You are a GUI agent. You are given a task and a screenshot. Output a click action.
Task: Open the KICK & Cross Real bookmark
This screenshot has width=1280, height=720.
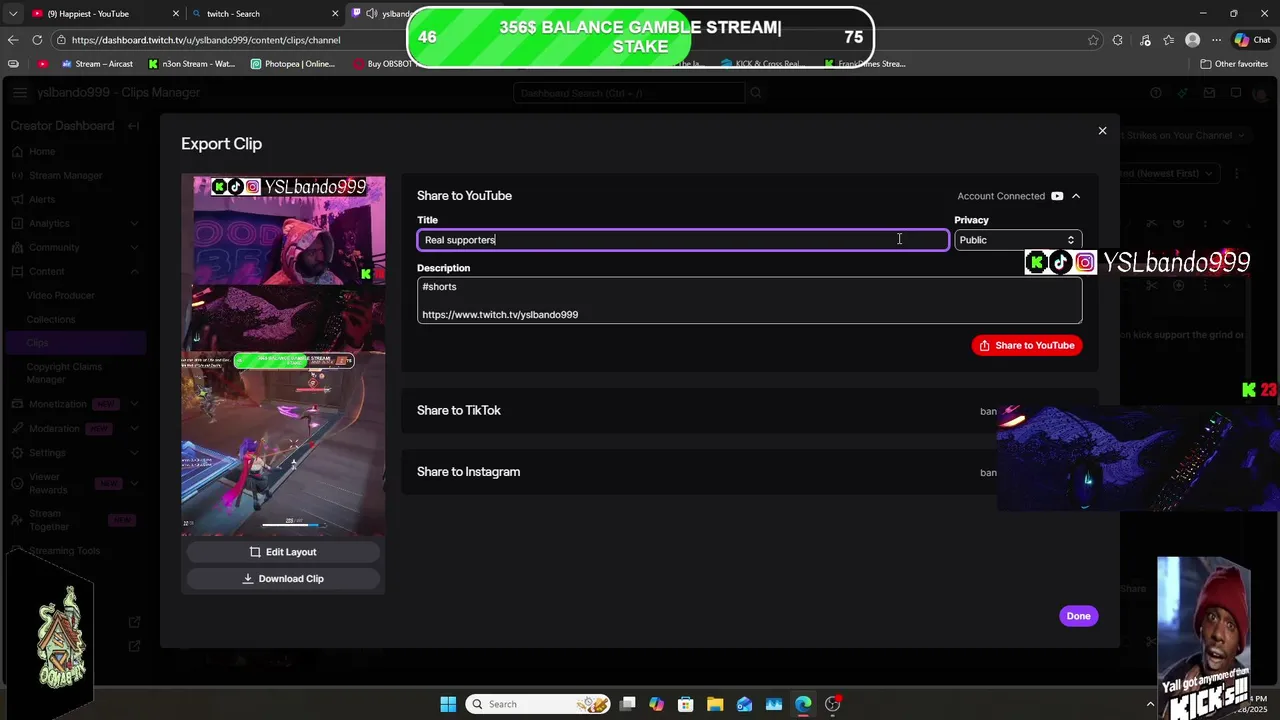point(761,64)
